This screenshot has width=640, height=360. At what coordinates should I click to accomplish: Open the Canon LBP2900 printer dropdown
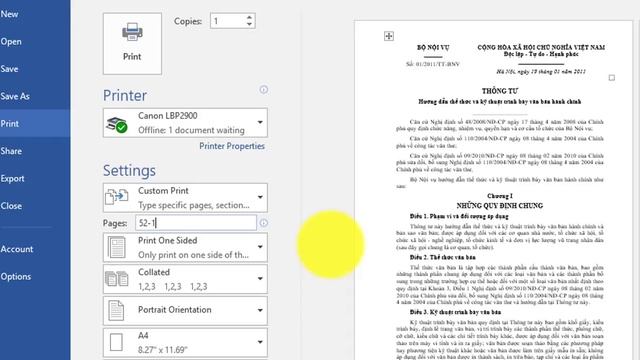tap(185, 122)
